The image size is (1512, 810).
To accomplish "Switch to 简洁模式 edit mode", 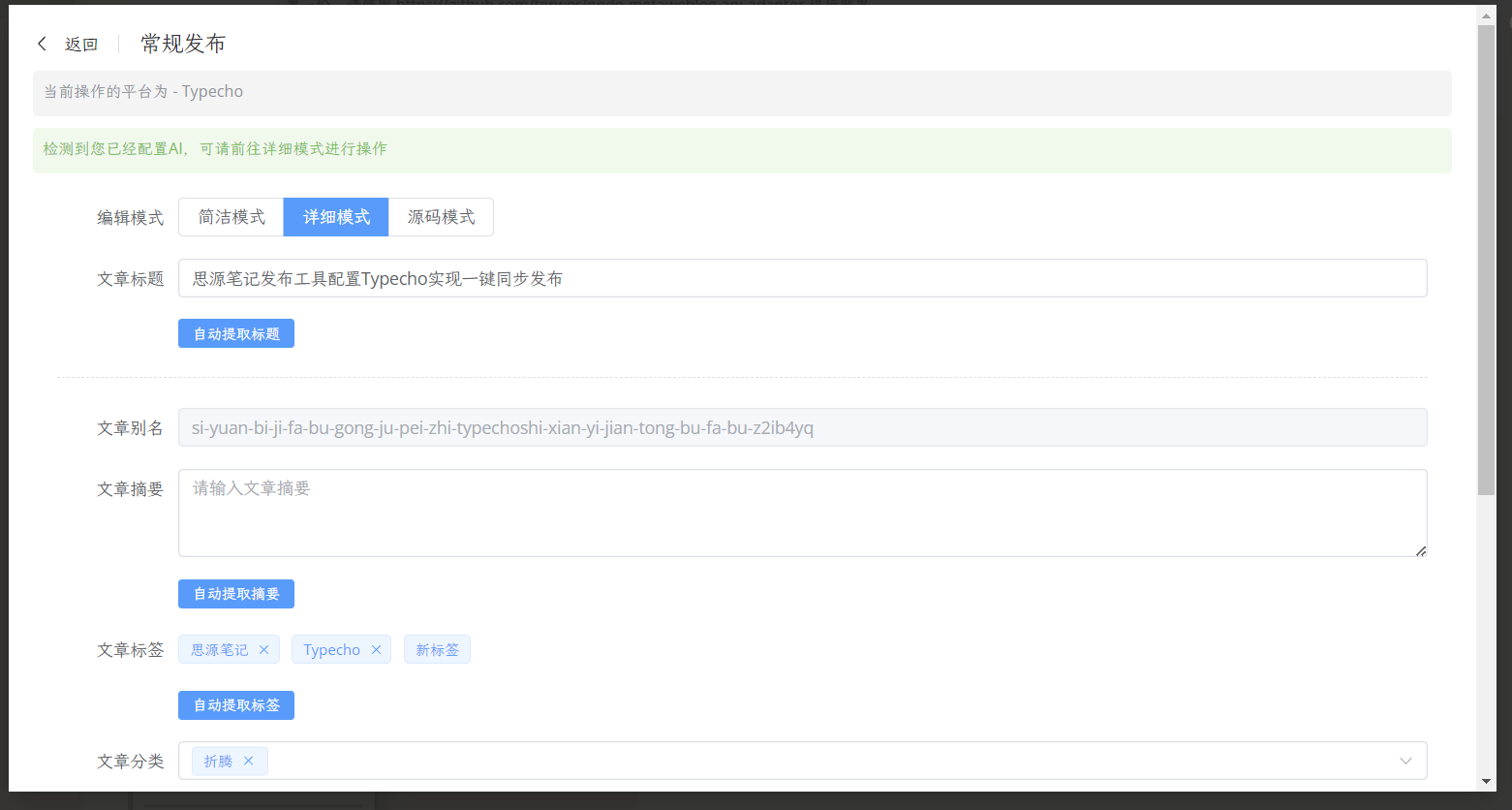I will [231, 217].
